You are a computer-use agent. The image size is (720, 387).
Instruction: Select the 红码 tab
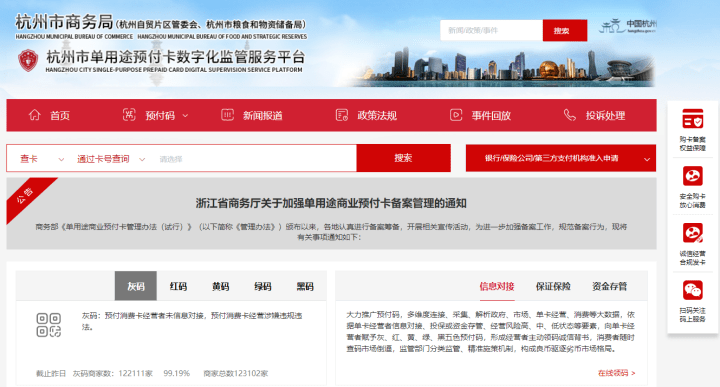178,286
